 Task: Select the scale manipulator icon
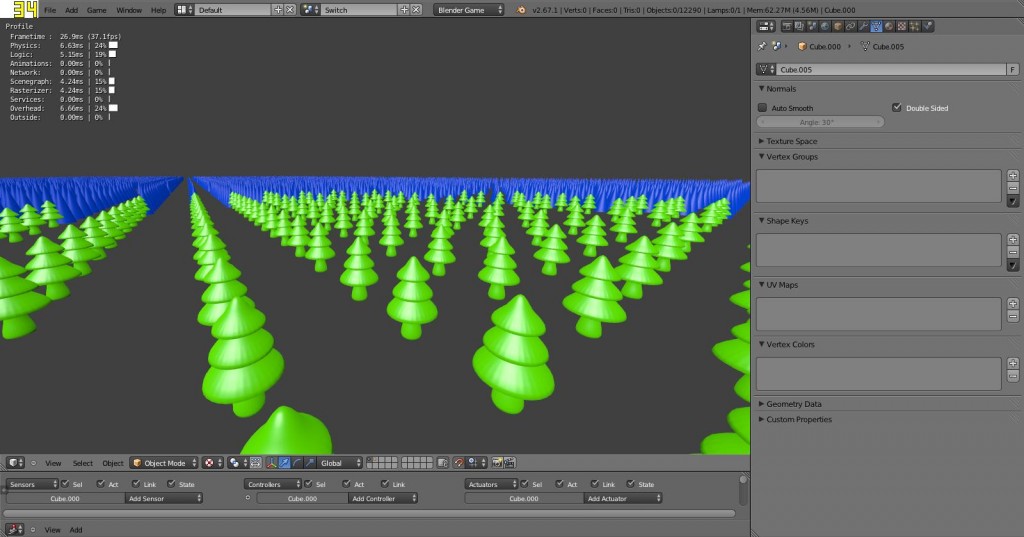(310, 463)
